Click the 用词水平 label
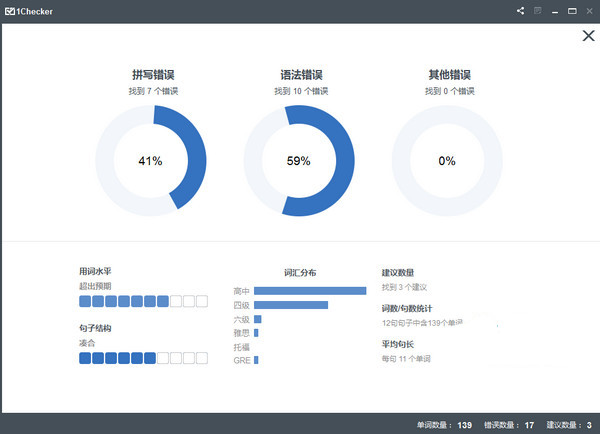The width and height of the screenshot is (600, 434). [x=95, y=271]
